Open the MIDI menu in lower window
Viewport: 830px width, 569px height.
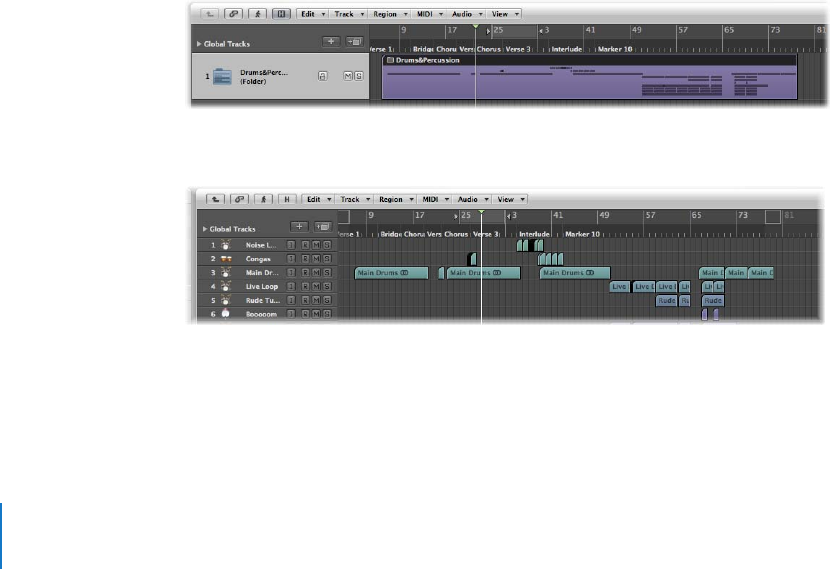point(435,199)
